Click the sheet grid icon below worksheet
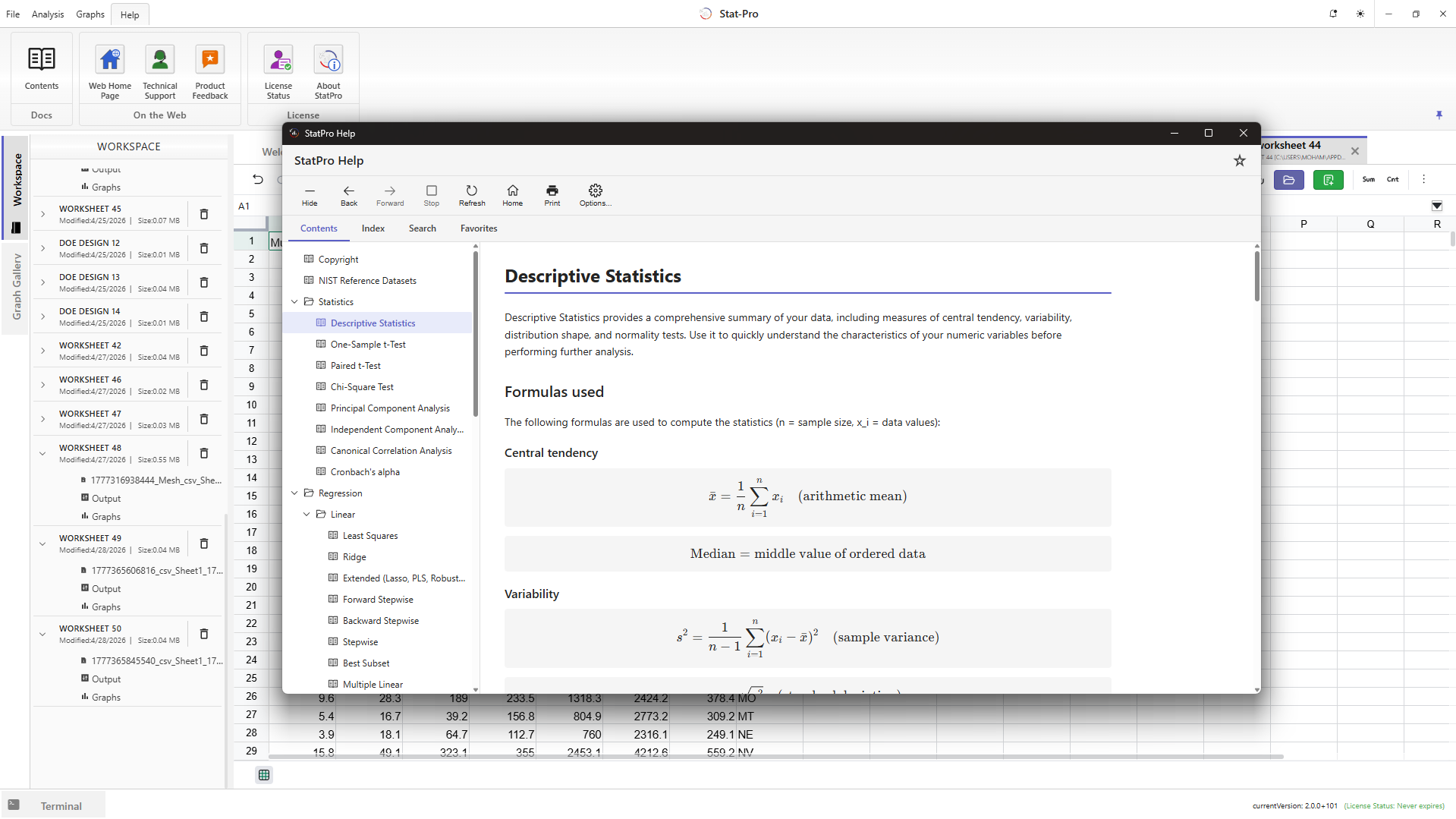 tap(264, 775)
